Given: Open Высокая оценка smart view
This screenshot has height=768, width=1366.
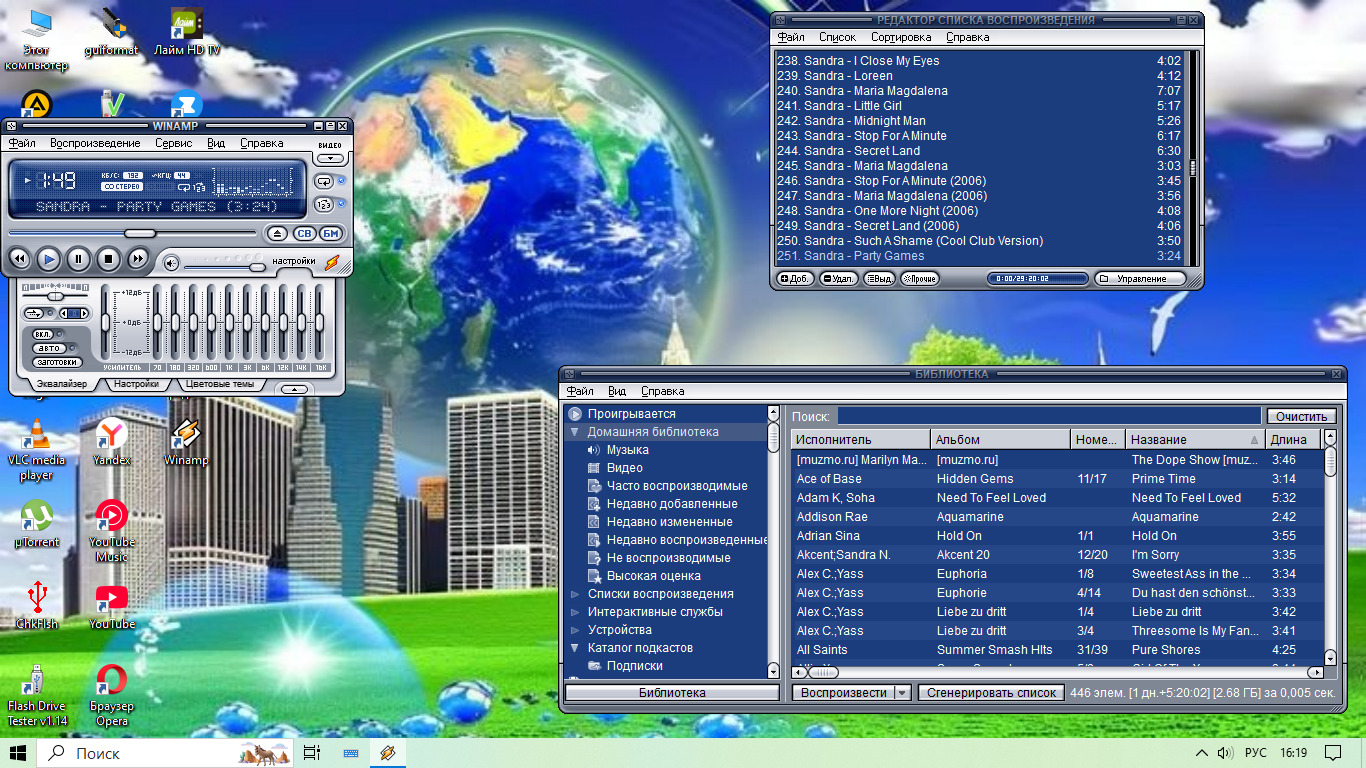Looking at the screenshot, I should click(653, 576).
